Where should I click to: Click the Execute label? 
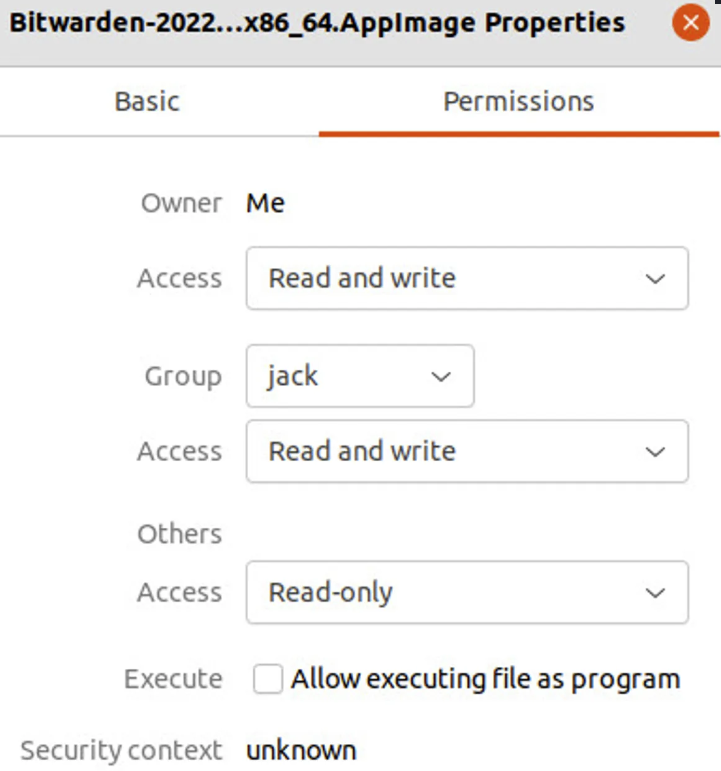pos(173,680)
